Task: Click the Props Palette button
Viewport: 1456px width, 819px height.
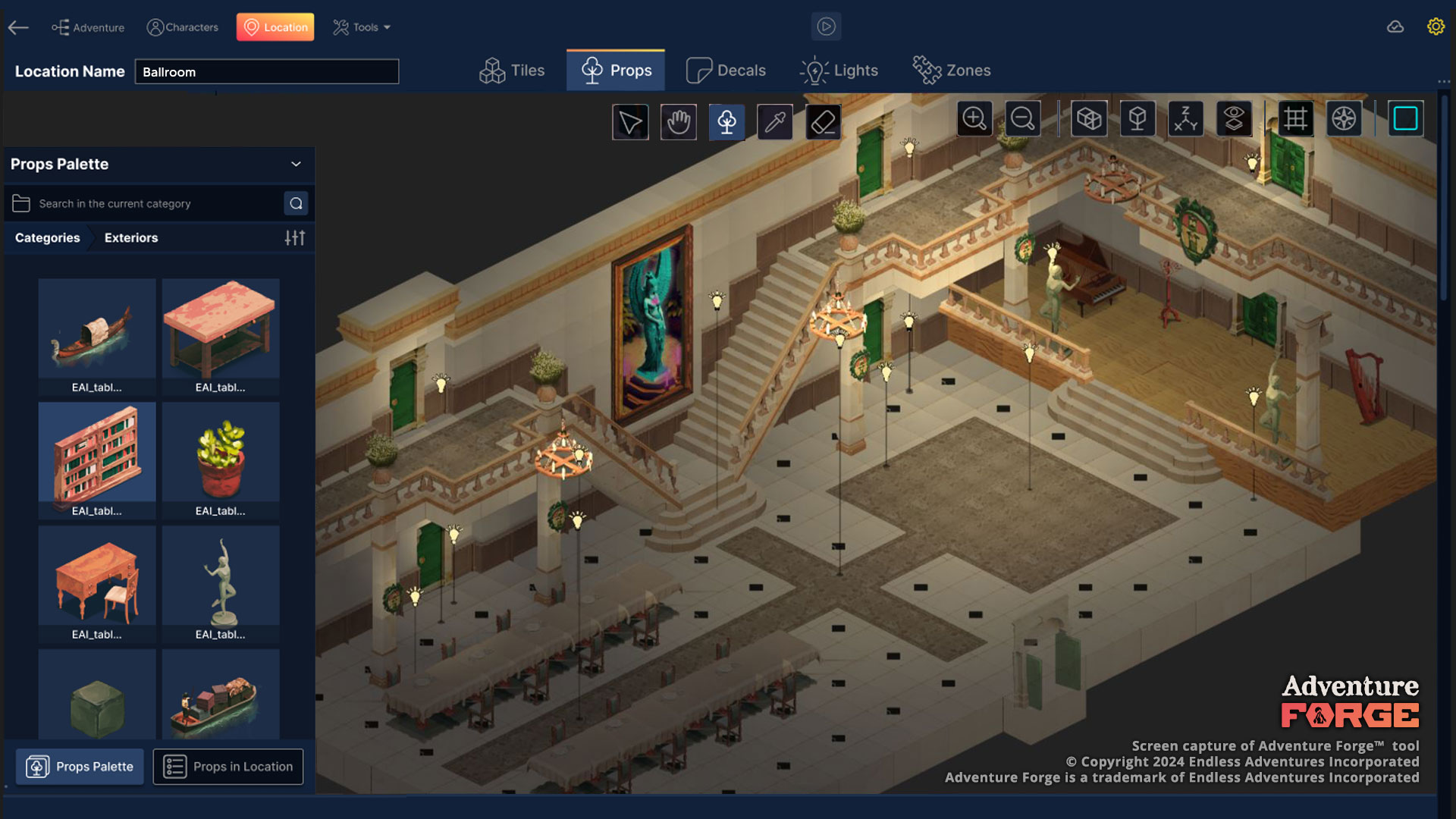Action: (x=80, y=767)
